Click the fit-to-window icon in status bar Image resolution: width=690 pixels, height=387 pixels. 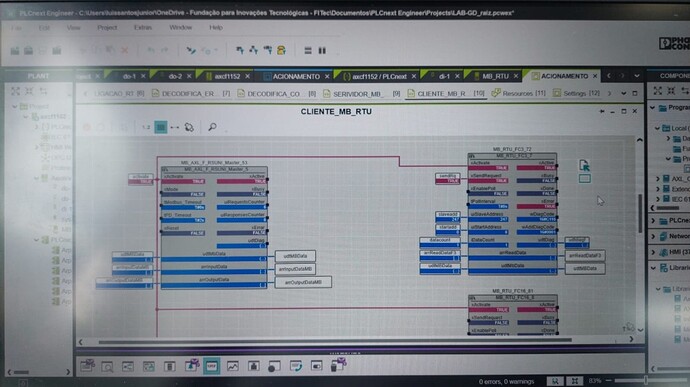tap(574, 381)
